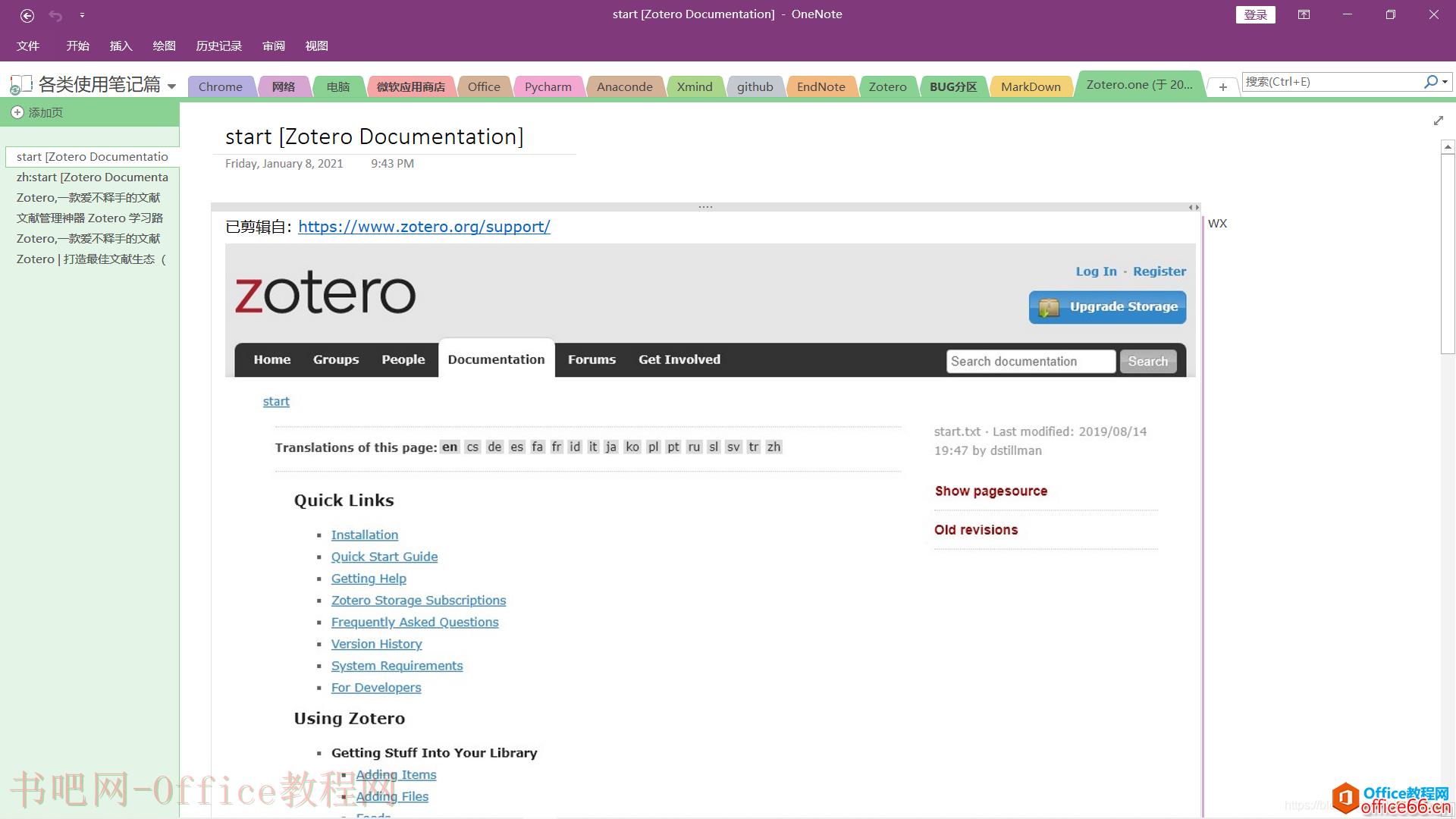Viewport: 1456px width, 819px height.
Task: Click the ribbon display options icon
Action: click(1304, 14)
